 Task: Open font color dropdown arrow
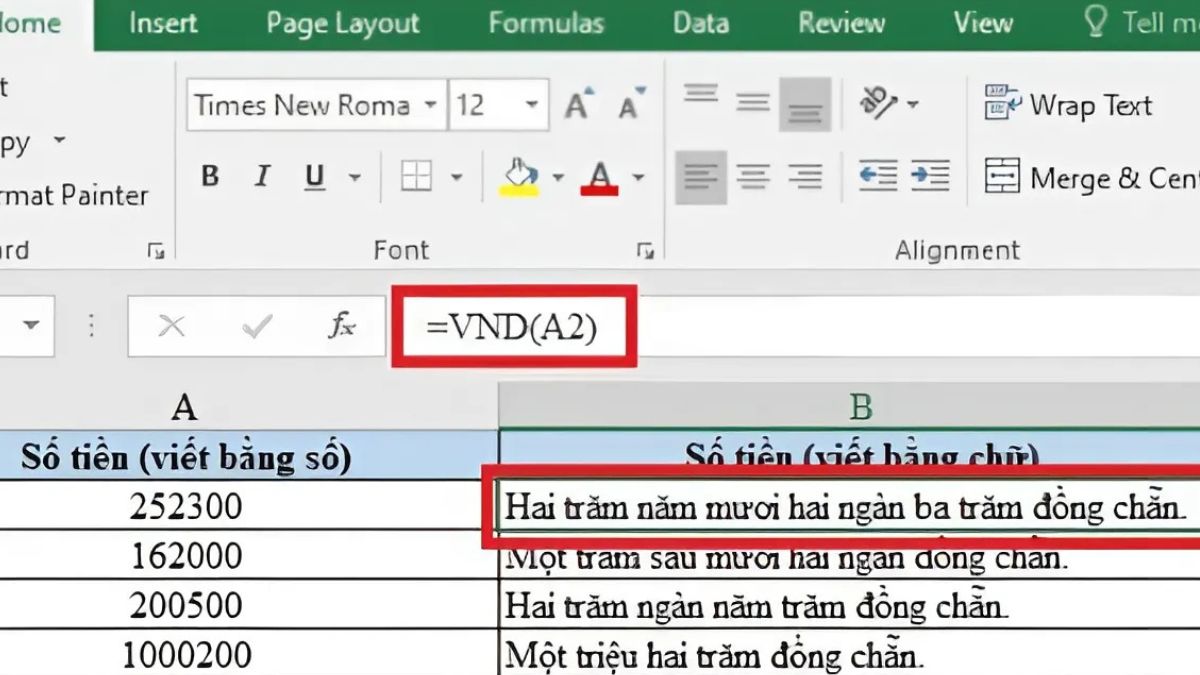638,178
